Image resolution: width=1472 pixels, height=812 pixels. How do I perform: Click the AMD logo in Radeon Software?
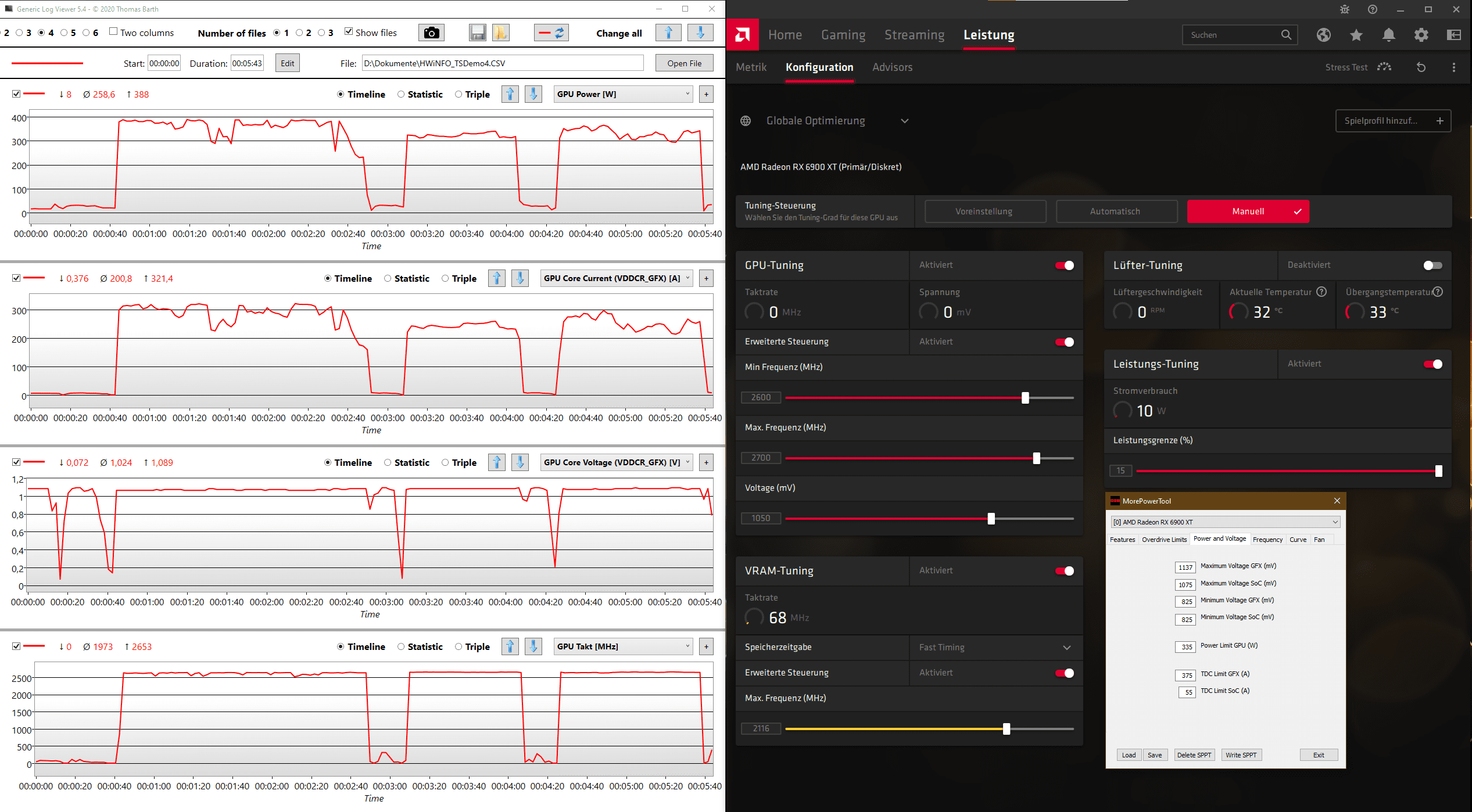tap(742, 35)
